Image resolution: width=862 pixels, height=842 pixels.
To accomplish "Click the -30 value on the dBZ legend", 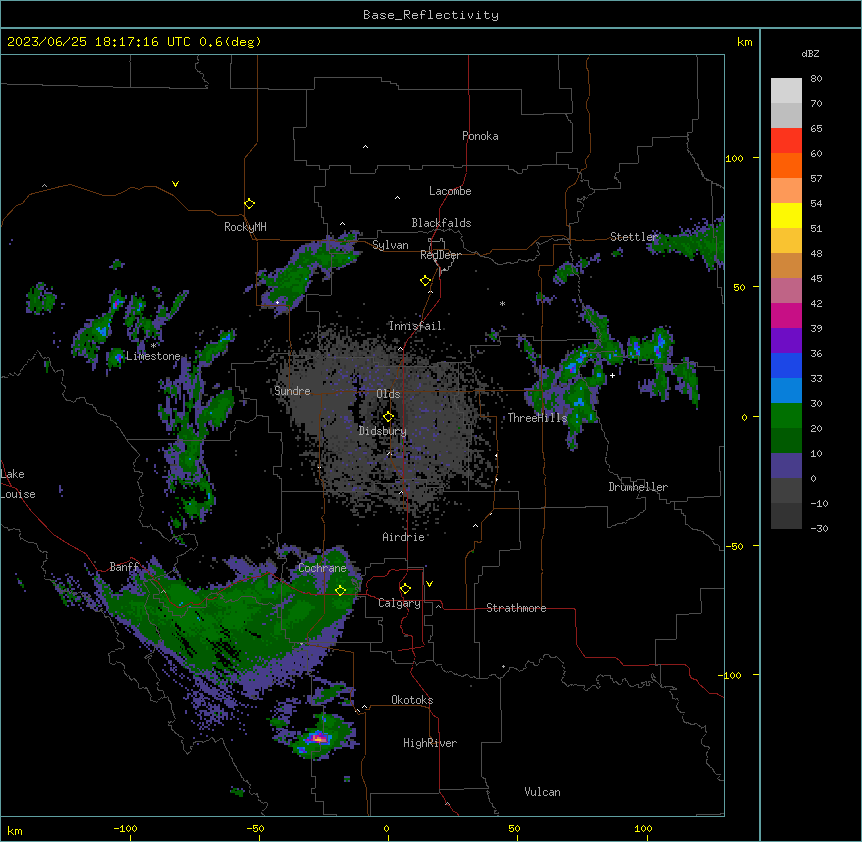I will tap(819, 528).
